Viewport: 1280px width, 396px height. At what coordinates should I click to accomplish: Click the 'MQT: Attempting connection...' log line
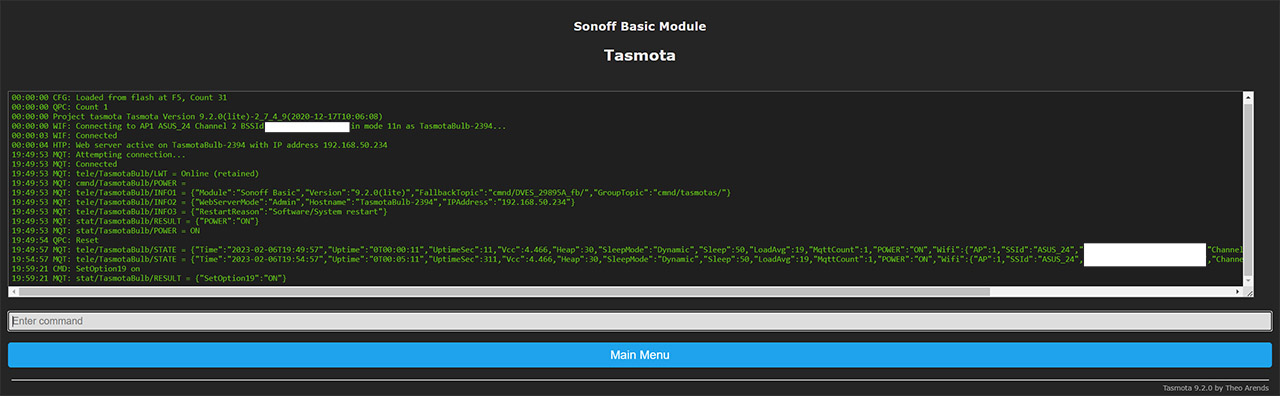click(98, 155)
